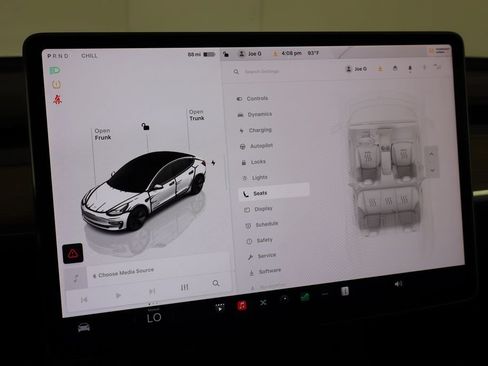
Task: Toggle the rear right seat heater
Action: pyautogui.click(x=404, y=199)
